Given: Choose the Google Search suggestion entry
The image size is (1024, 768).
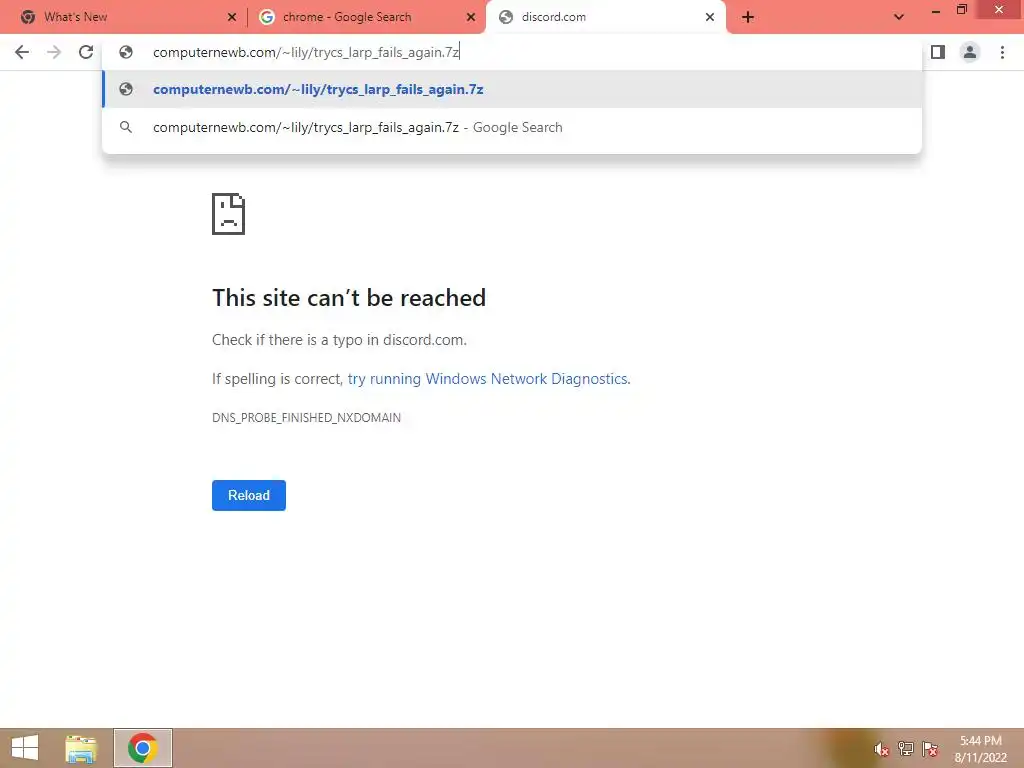Looking at the screenshot, I should click(512, 127).
